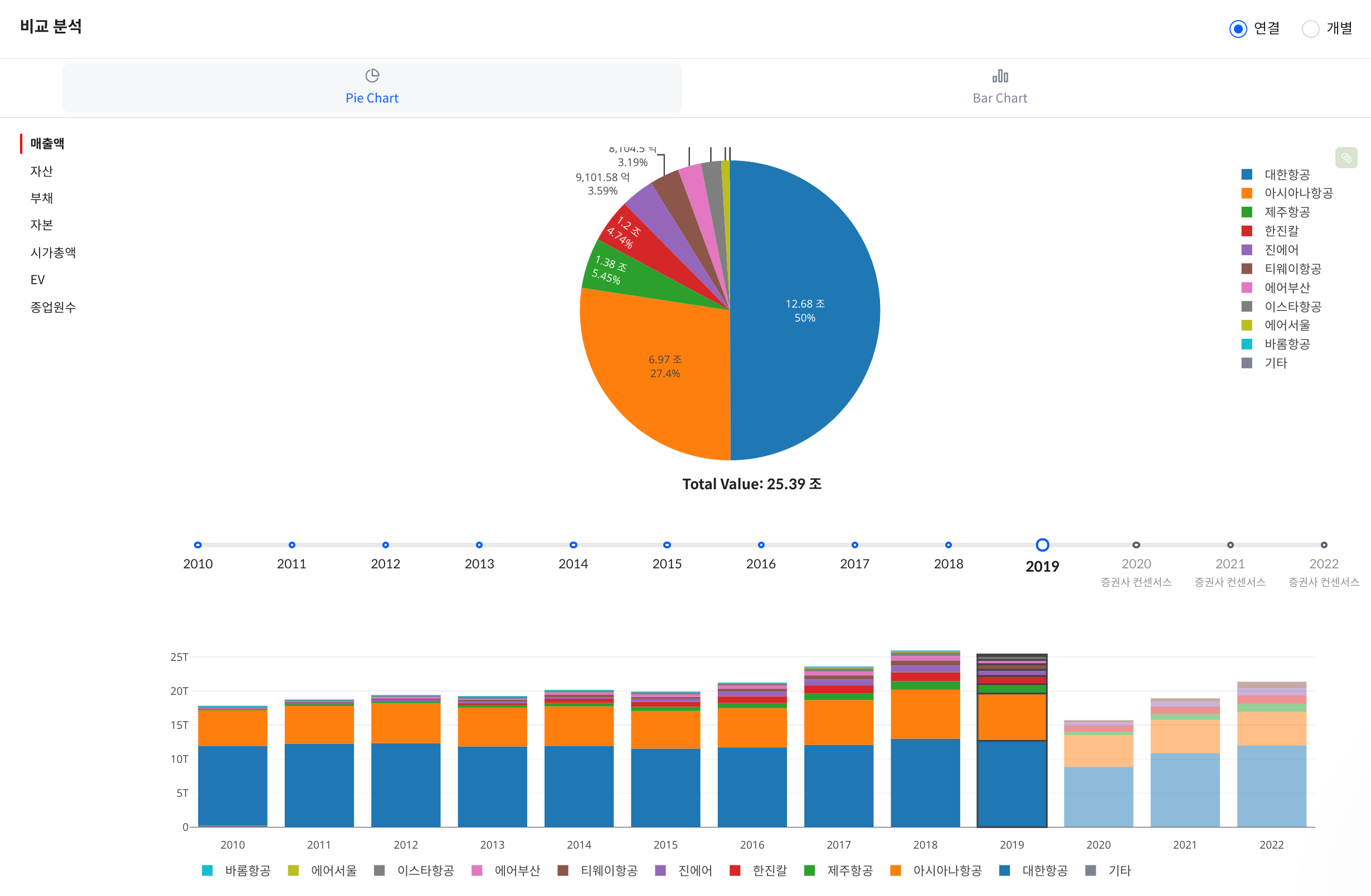1371x896 pixels.
Task: Toggle 한진칼 in the pie legend
Action: point(1270,231)
